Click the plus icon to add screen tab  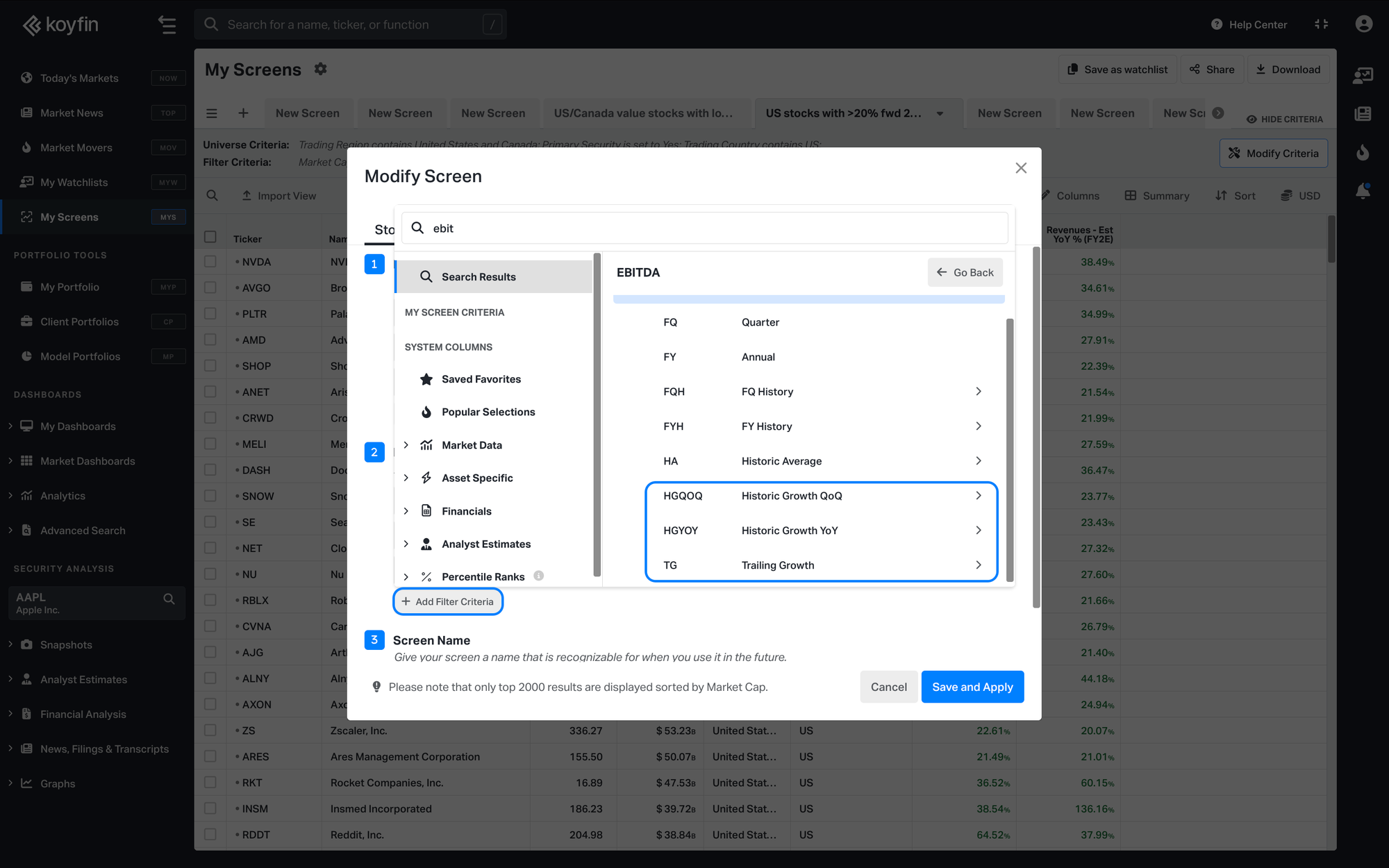243,113
